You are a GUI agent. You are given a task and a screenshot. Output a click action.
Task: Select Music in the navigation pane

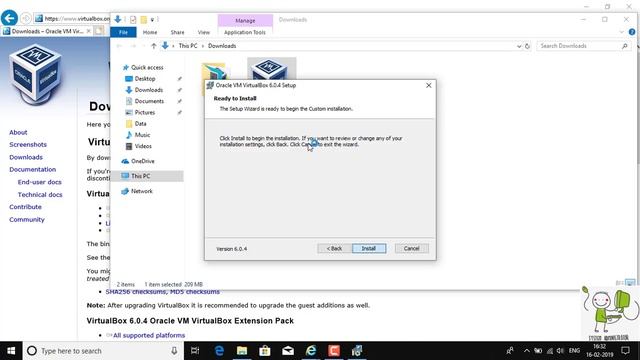[142, 135]
